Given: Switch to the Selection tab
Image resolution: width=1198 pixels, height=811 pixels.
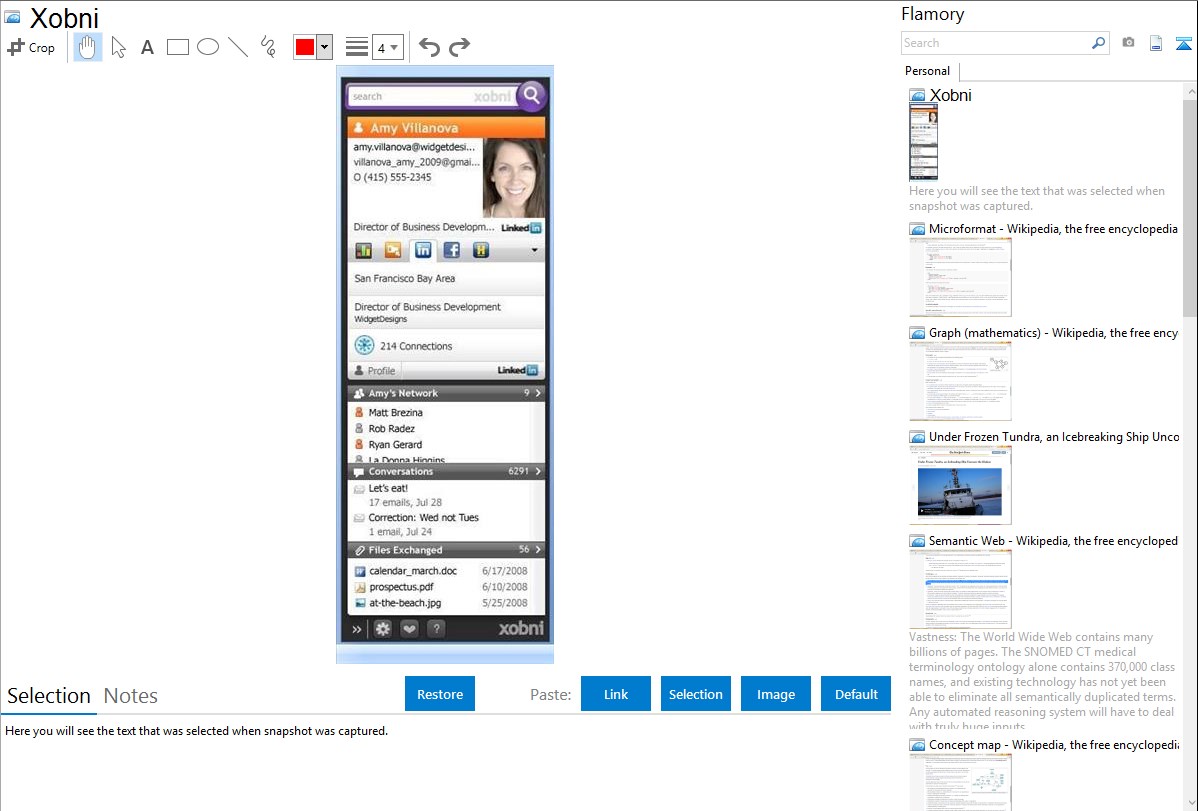Looking at the screenshot, I should 49,696.
